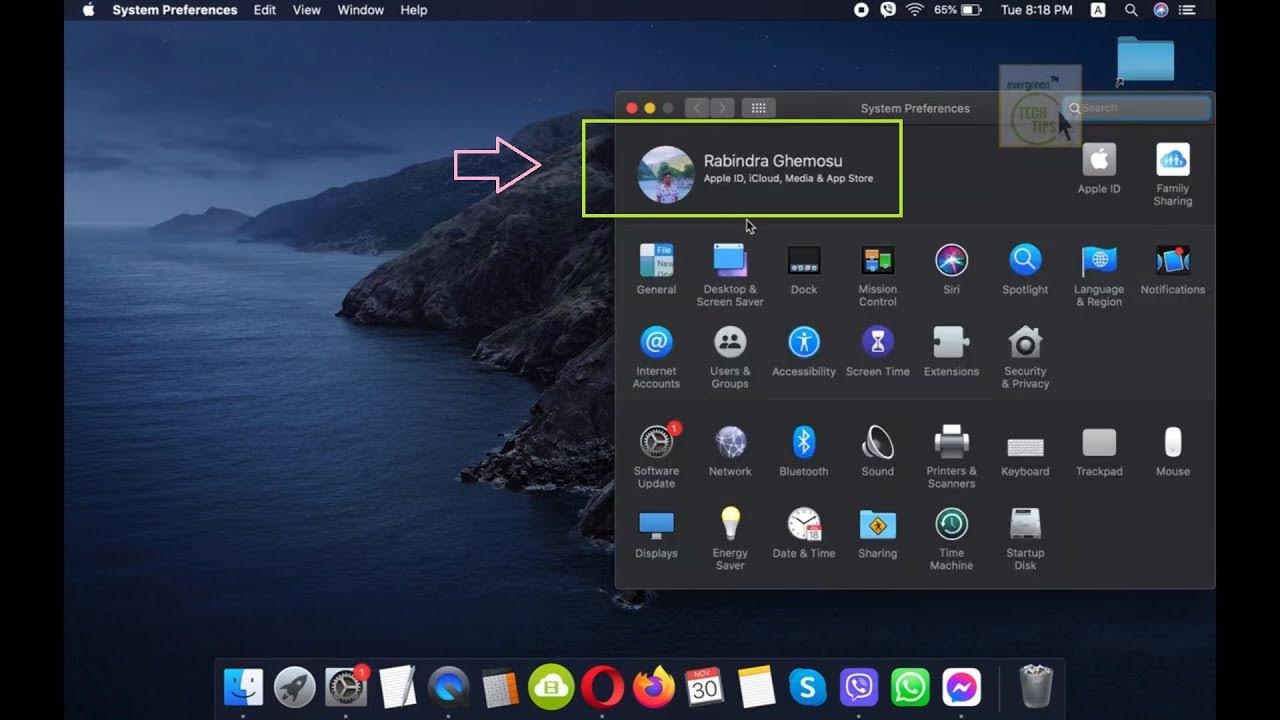Open Spotlight search in the menu bar

coord(1131,10)
